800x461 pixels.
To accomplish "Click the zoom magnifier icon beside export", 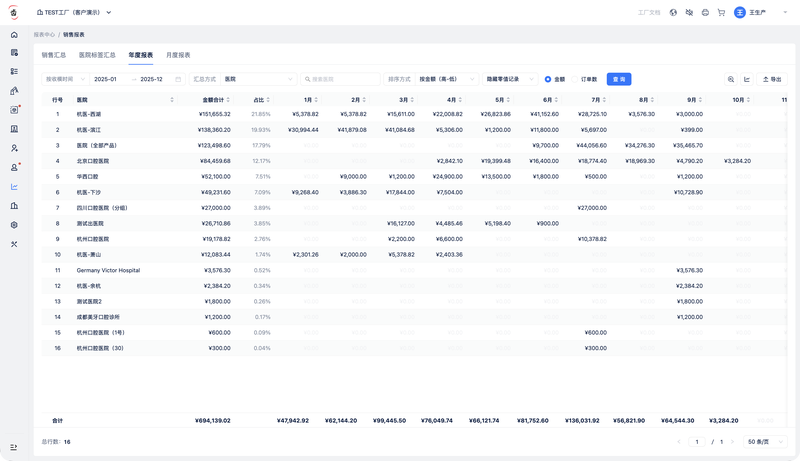I will 731,79.
